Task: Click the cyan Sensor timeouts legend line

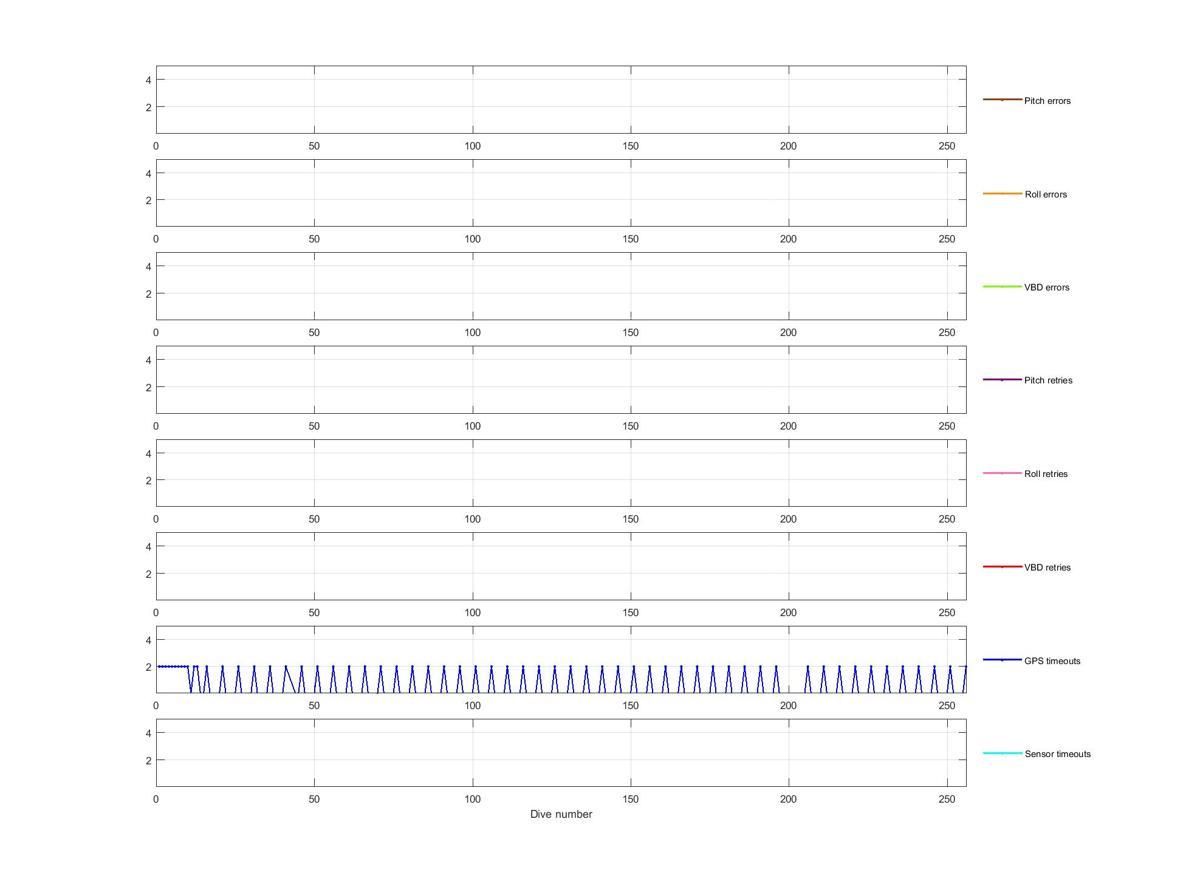Action: pyautogui.click(x=1002, y=753)
